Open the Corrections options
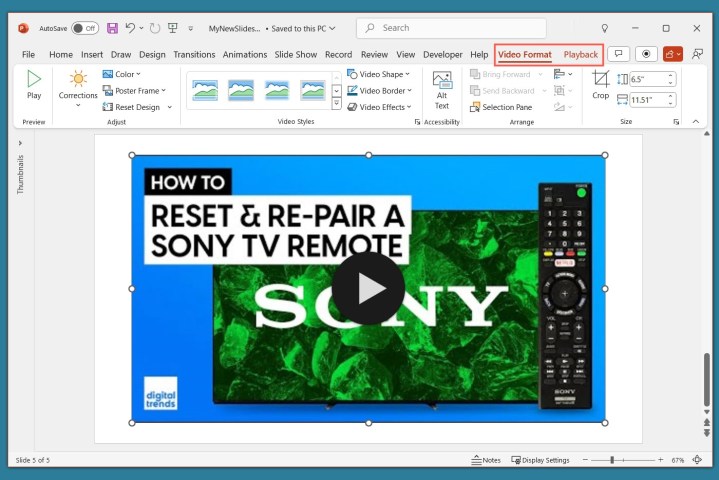 [x=78, y=89]
